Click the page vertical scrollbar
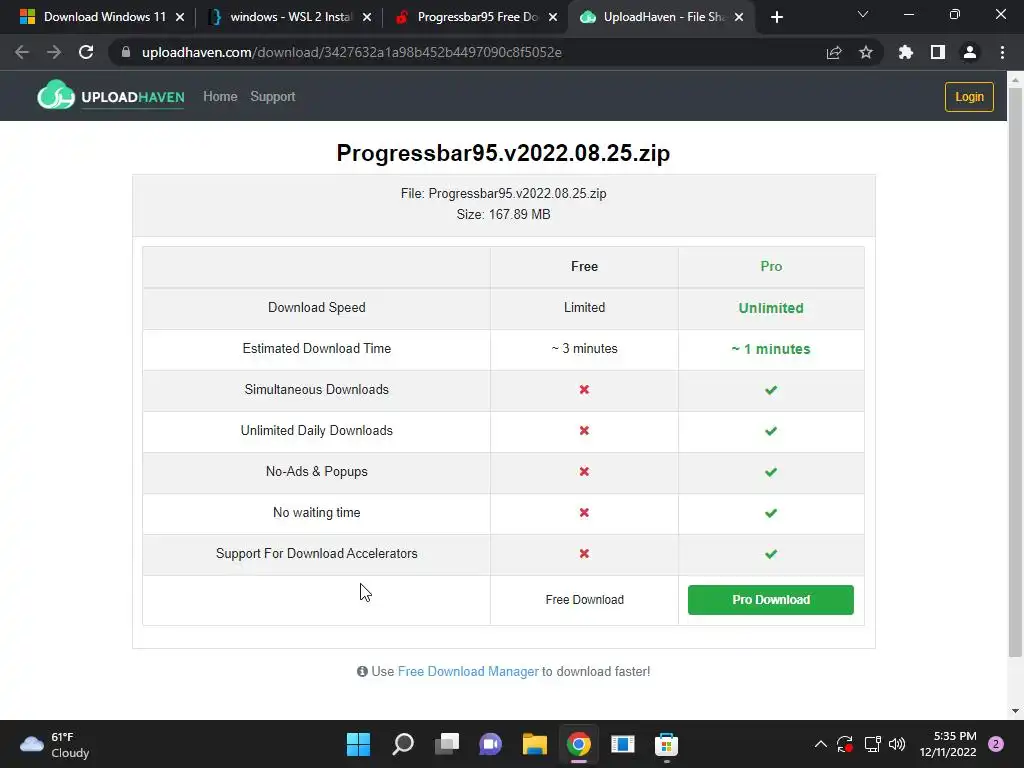 (1015, 372)
